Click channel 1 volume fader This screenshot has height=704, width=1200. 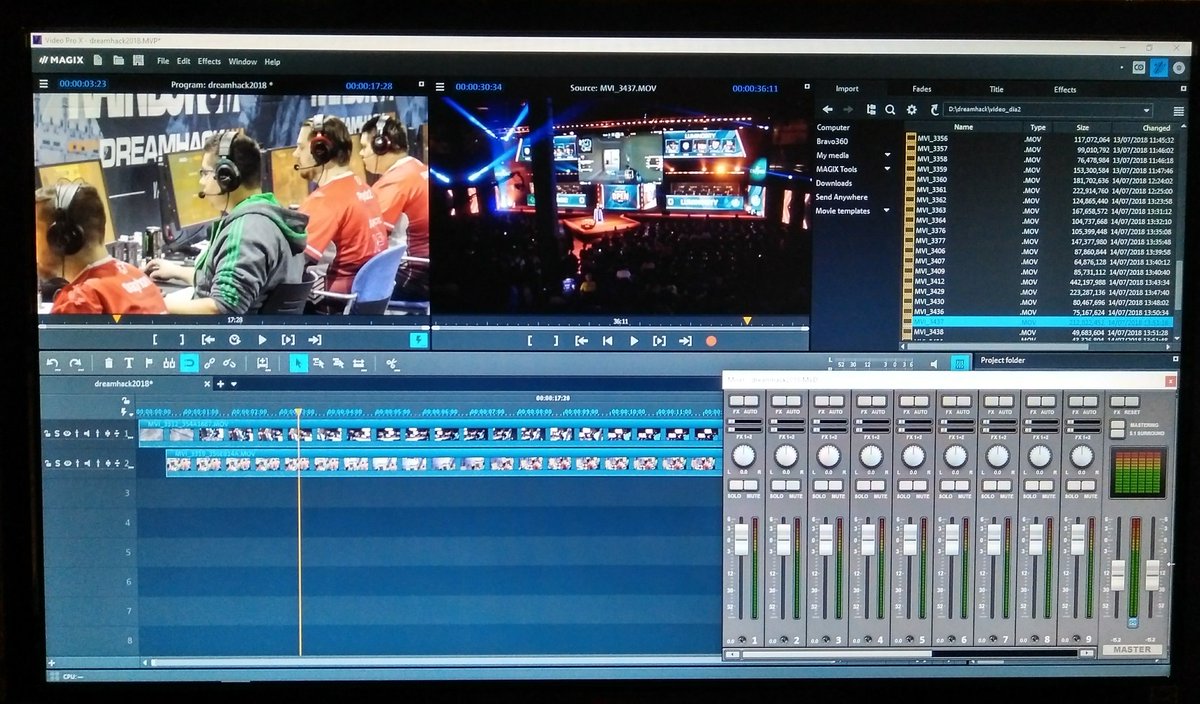(742, 540)
